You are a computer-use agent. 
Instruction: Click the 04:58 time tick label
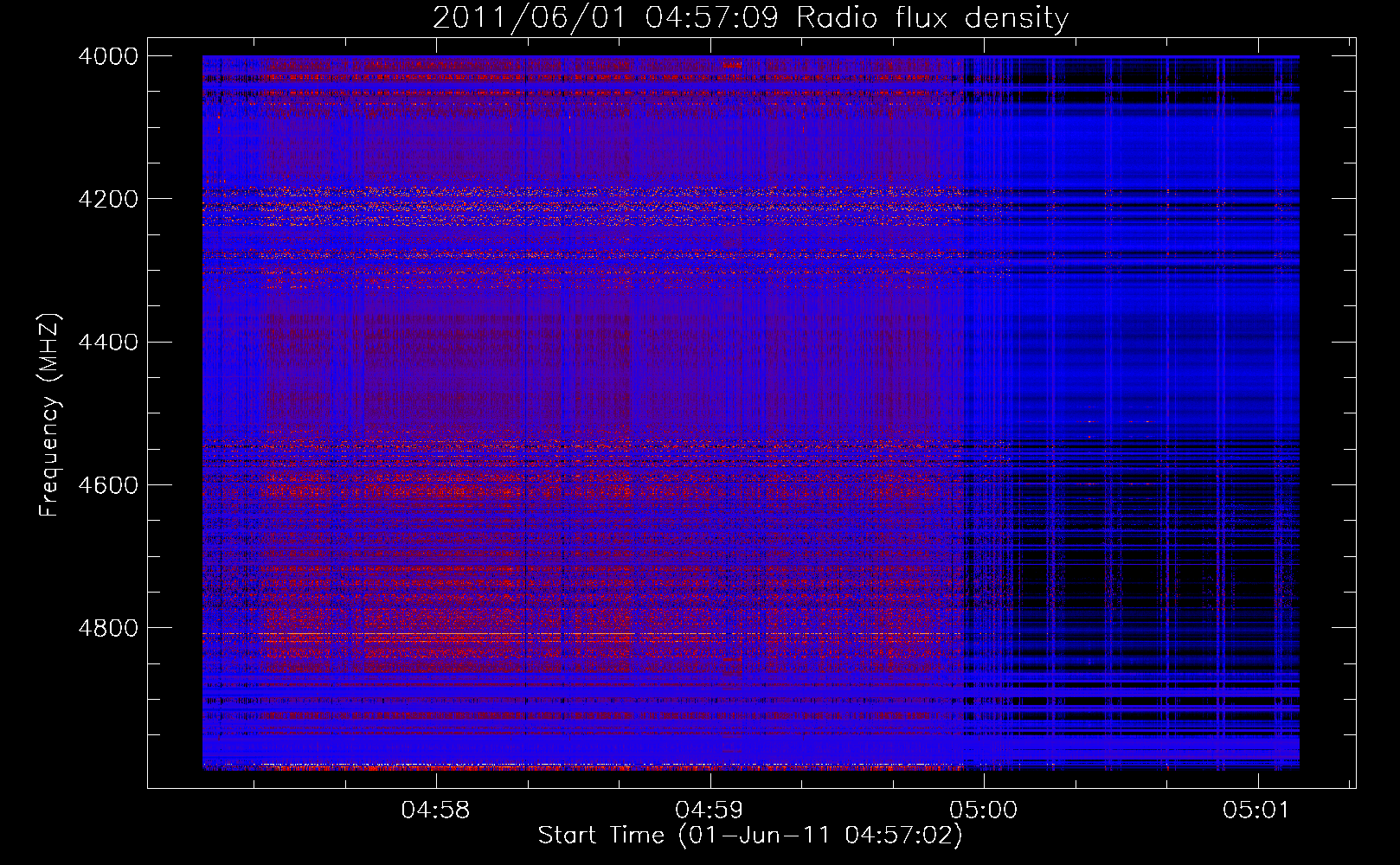(x=436, y=811)
